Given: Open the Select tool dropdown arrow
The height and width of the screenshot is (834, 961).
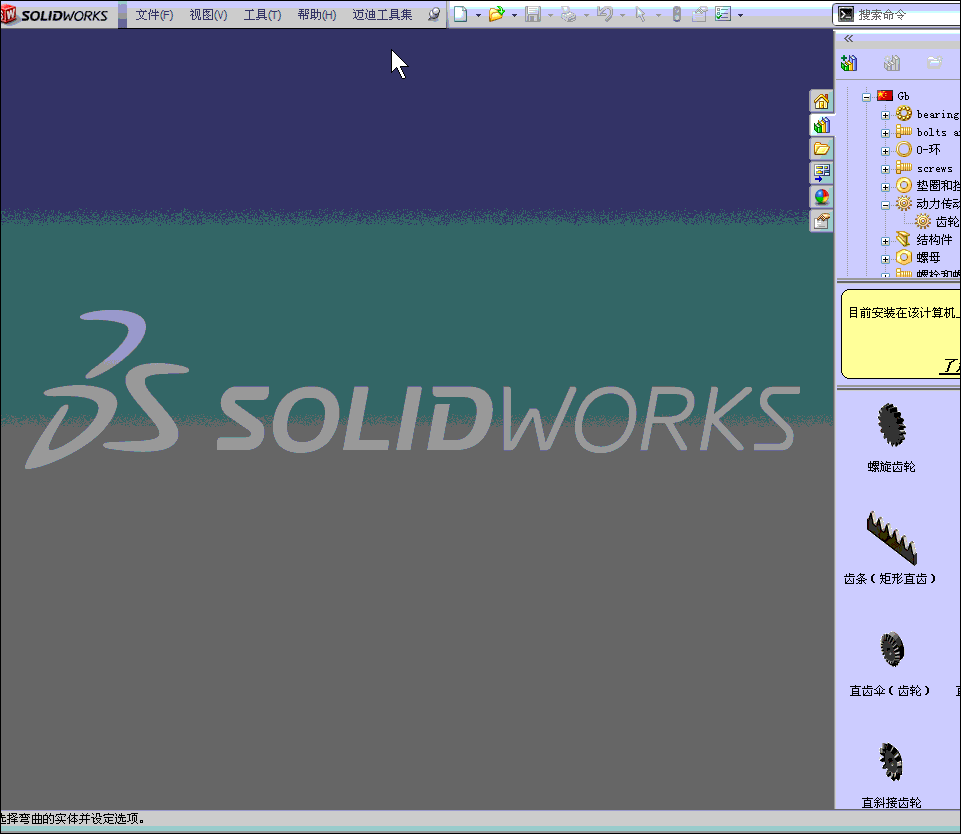Looking at the screenshot, I should [659, 15].
